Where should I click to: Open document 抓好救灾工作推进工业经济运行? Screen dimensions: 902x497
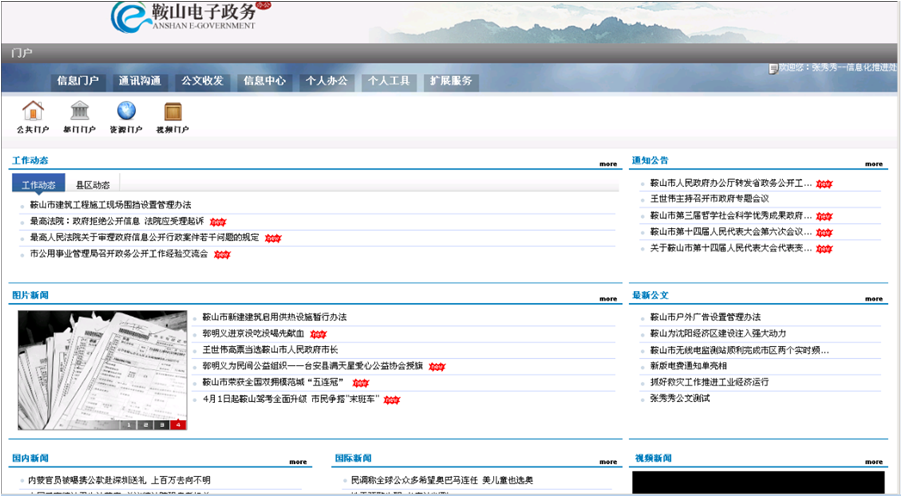[709, 382]
